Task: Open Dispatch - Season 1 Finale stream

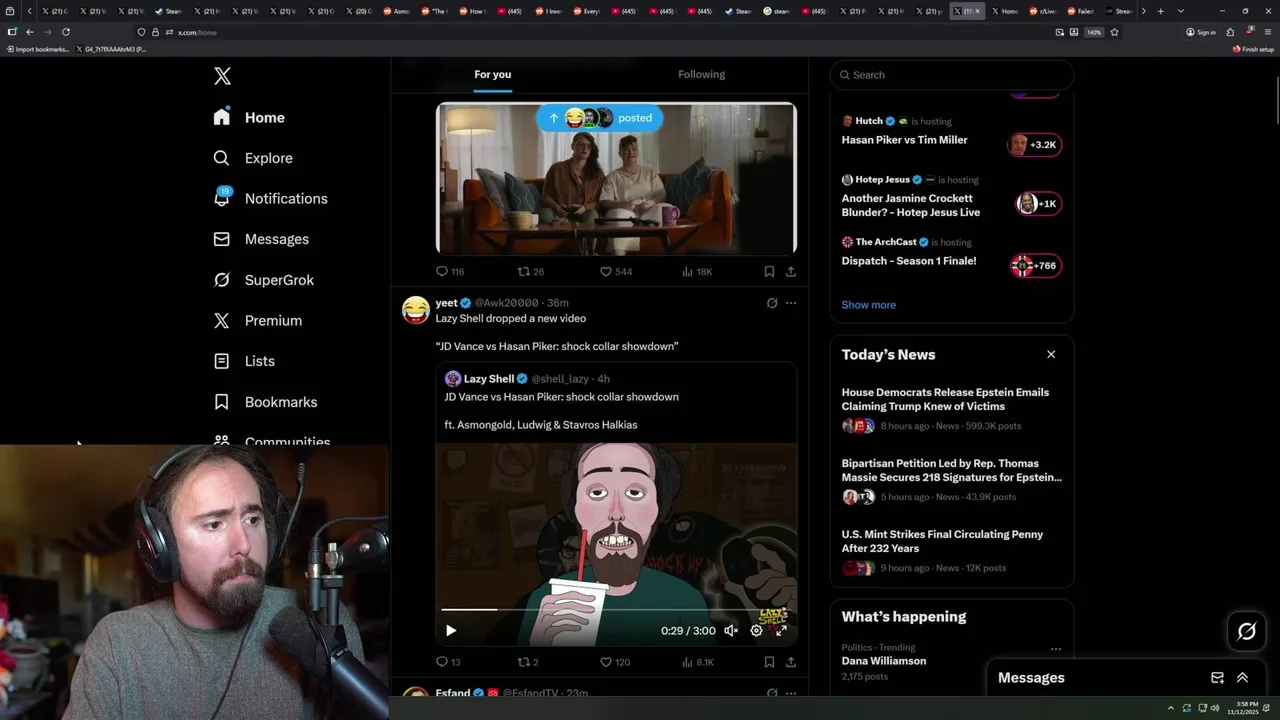Action: pos(909,261)
